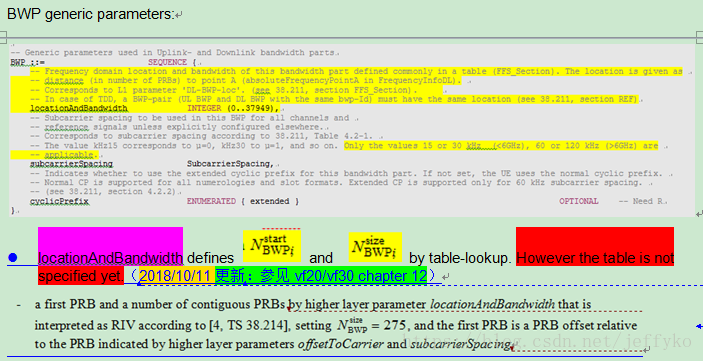The image size is (703, 361).
Task: Click the 'SEQUENCE {' keyword
Action: [x=172, y=62]
